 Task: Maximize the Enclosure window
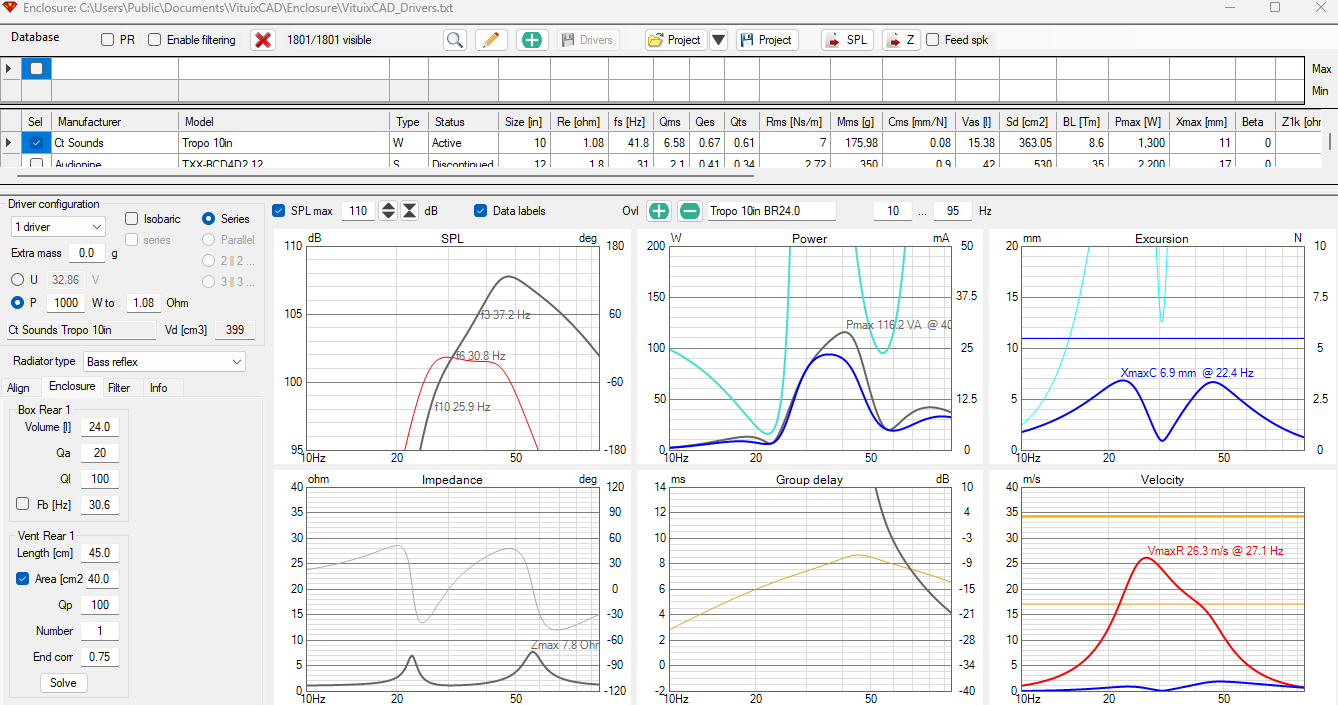1275,7
